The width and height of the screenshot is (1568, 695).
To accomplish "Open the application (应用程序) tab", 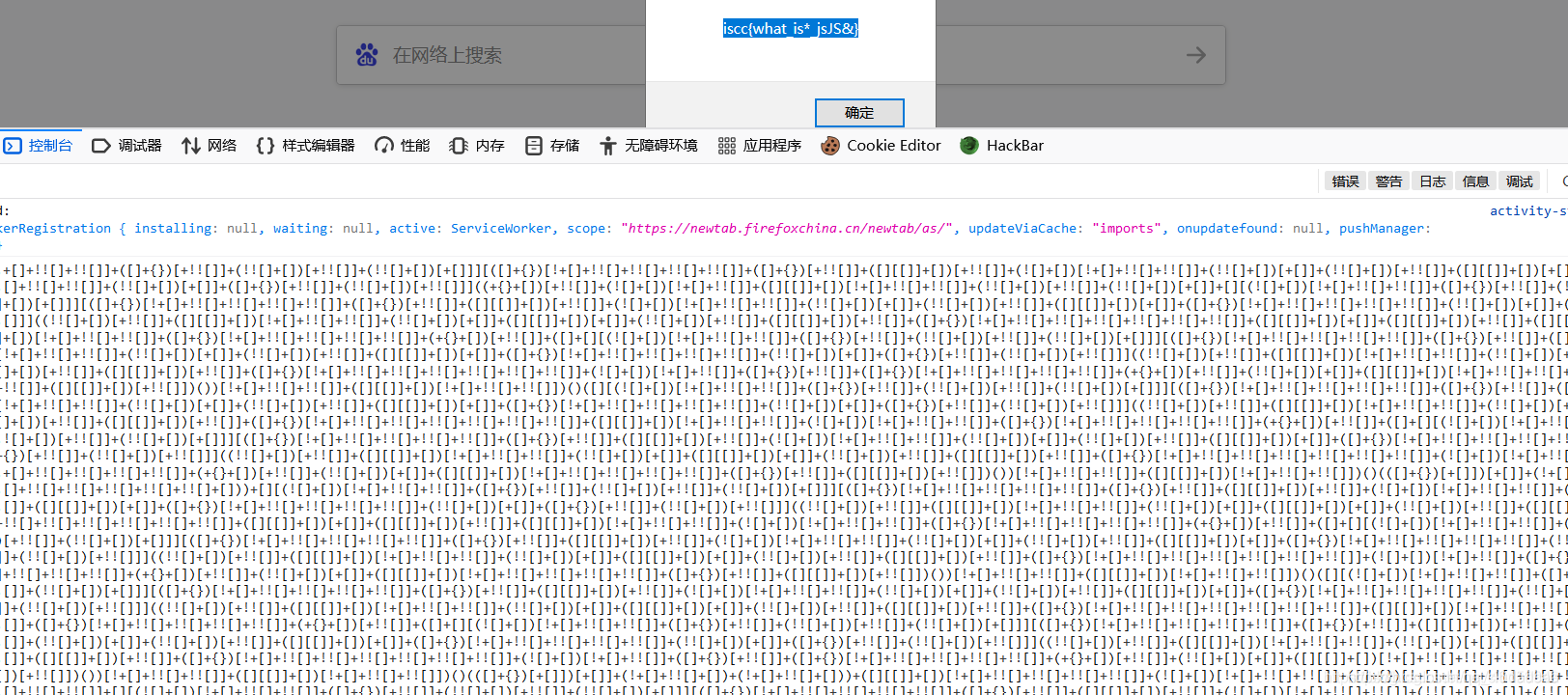I will (x=760, y=146).
